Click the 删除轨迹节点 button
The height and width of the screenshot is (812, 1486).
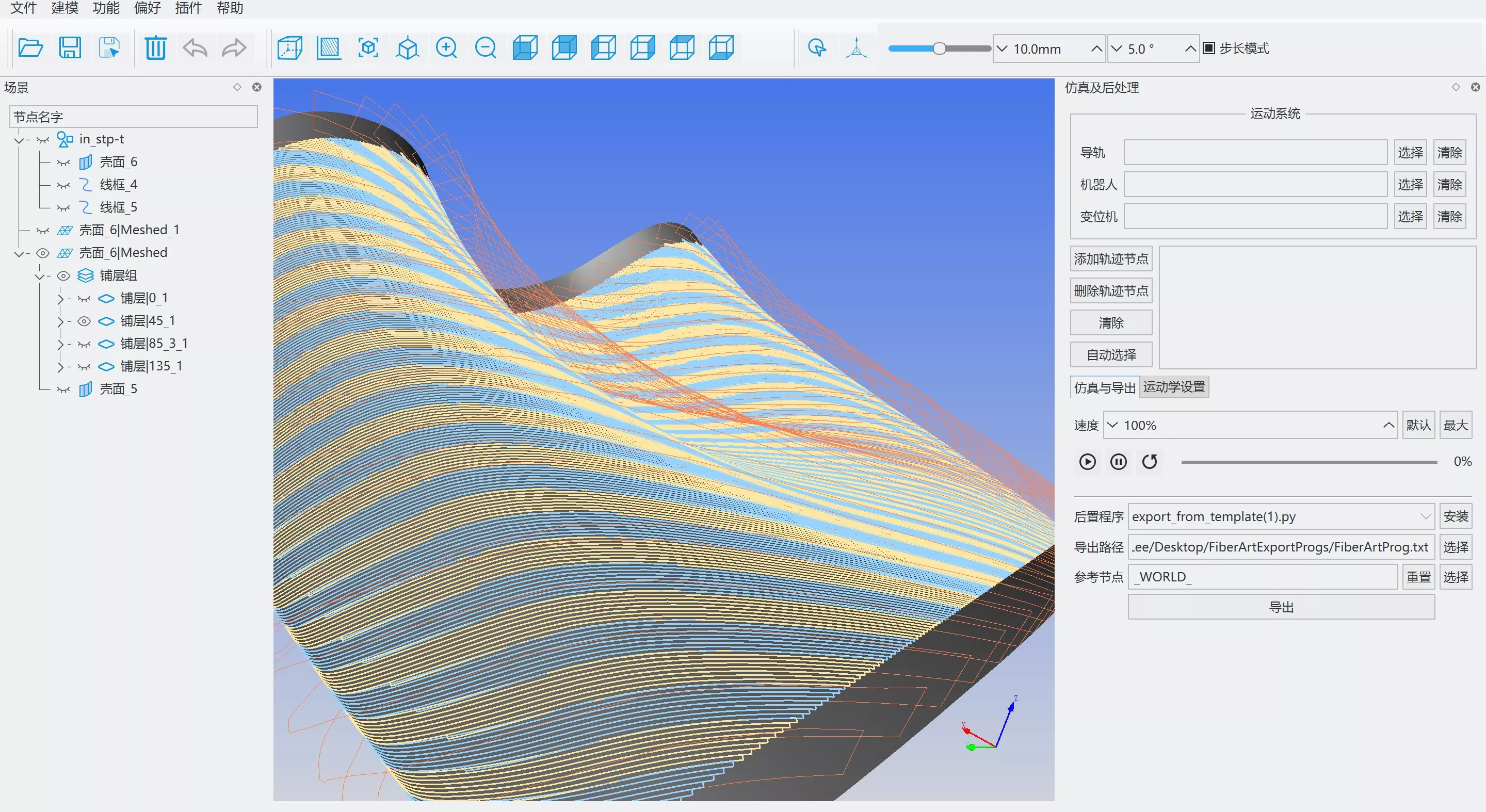pyautogui.click(x=1111, y=290)
